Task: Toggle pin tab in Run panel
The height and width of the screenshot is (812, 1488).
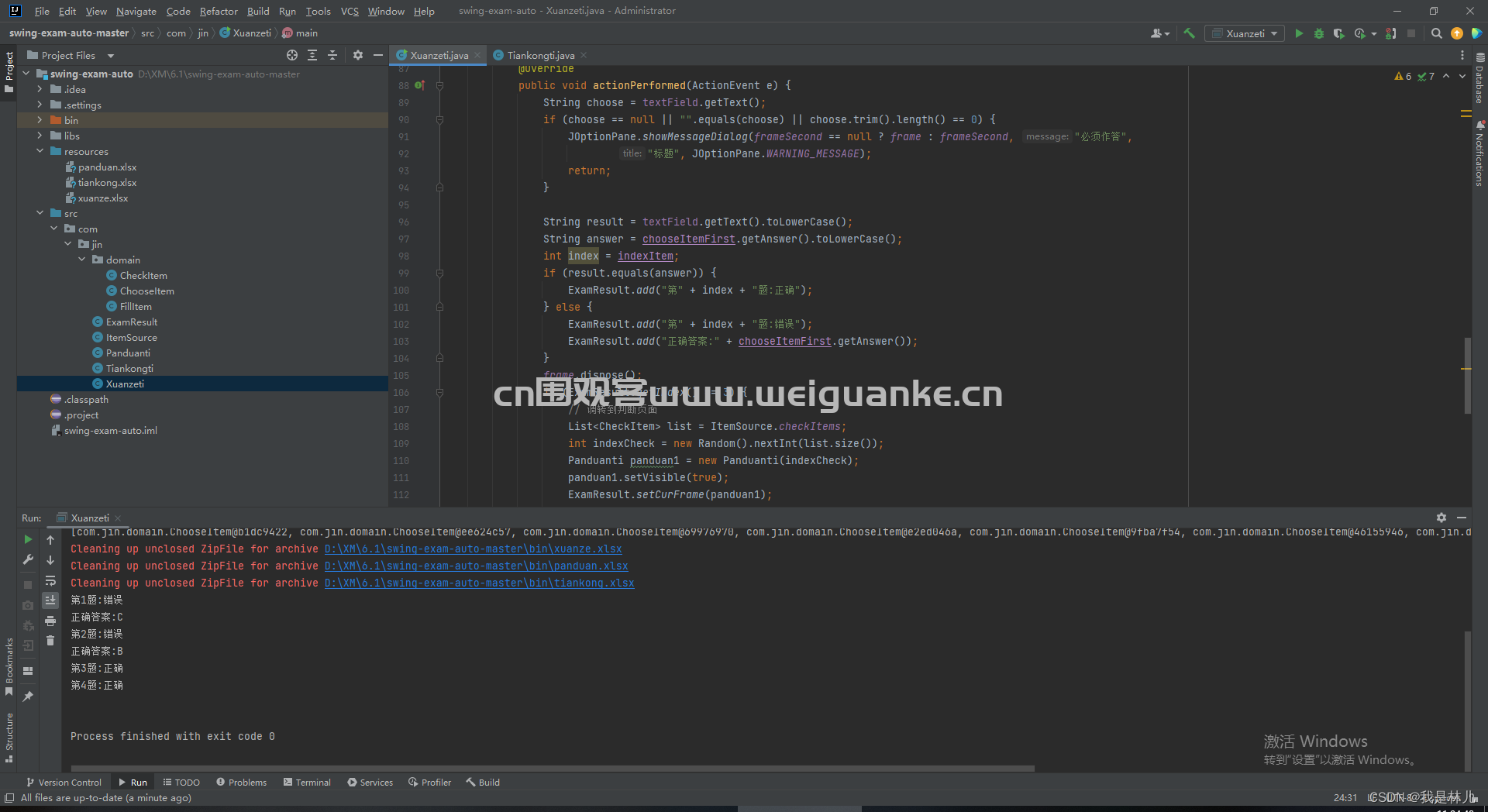Action: 28,697
